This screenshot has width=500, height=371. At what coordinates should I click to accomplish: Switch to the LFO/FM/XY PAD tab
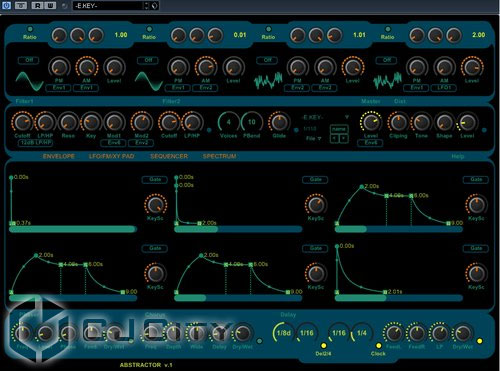tap(112, 156)
